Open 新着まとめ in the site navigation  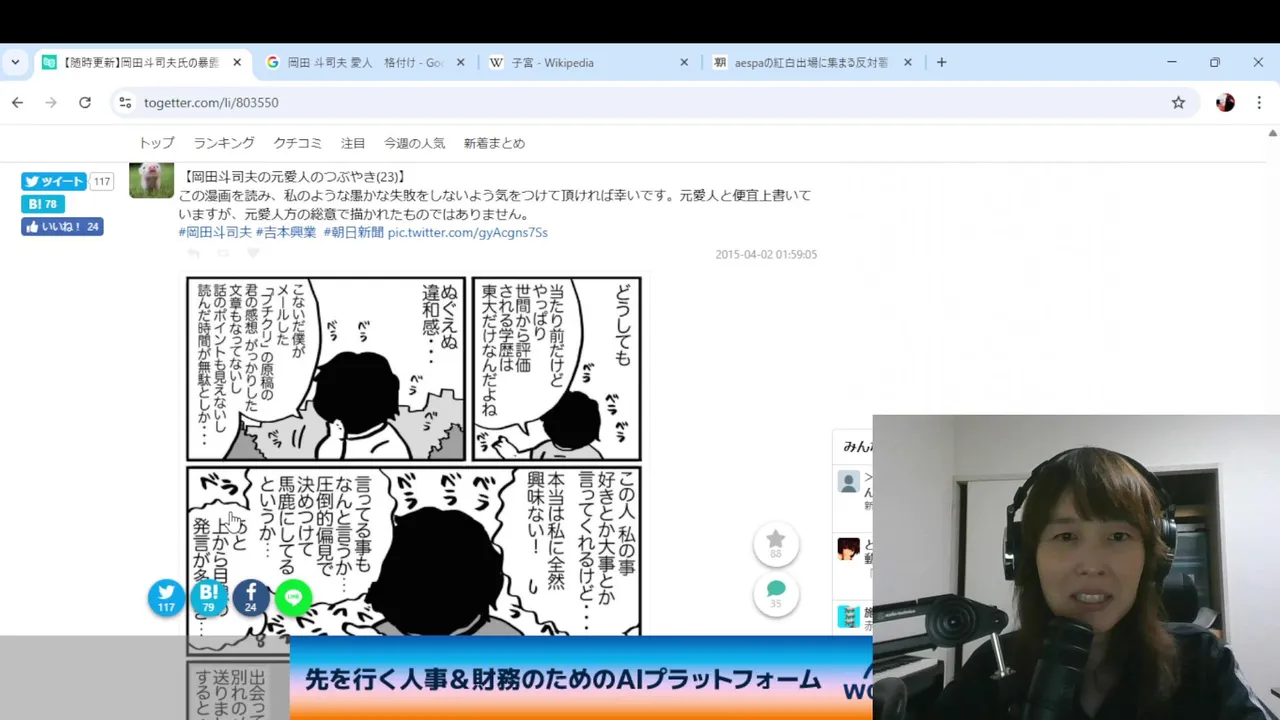pos(494,143)
